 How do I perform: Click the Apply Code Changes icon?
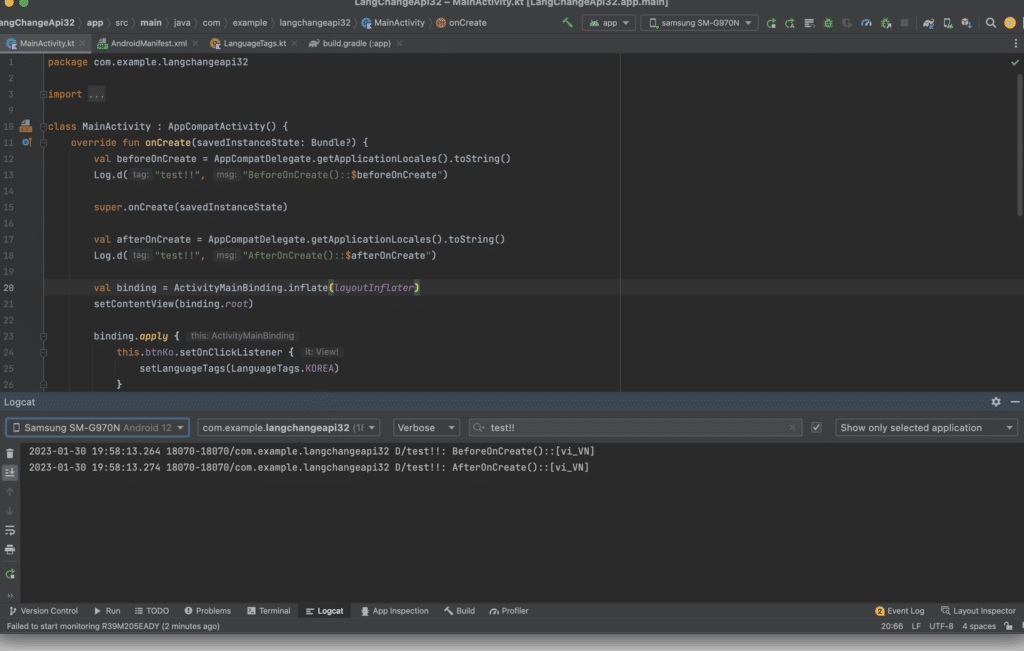pos(809,23)
